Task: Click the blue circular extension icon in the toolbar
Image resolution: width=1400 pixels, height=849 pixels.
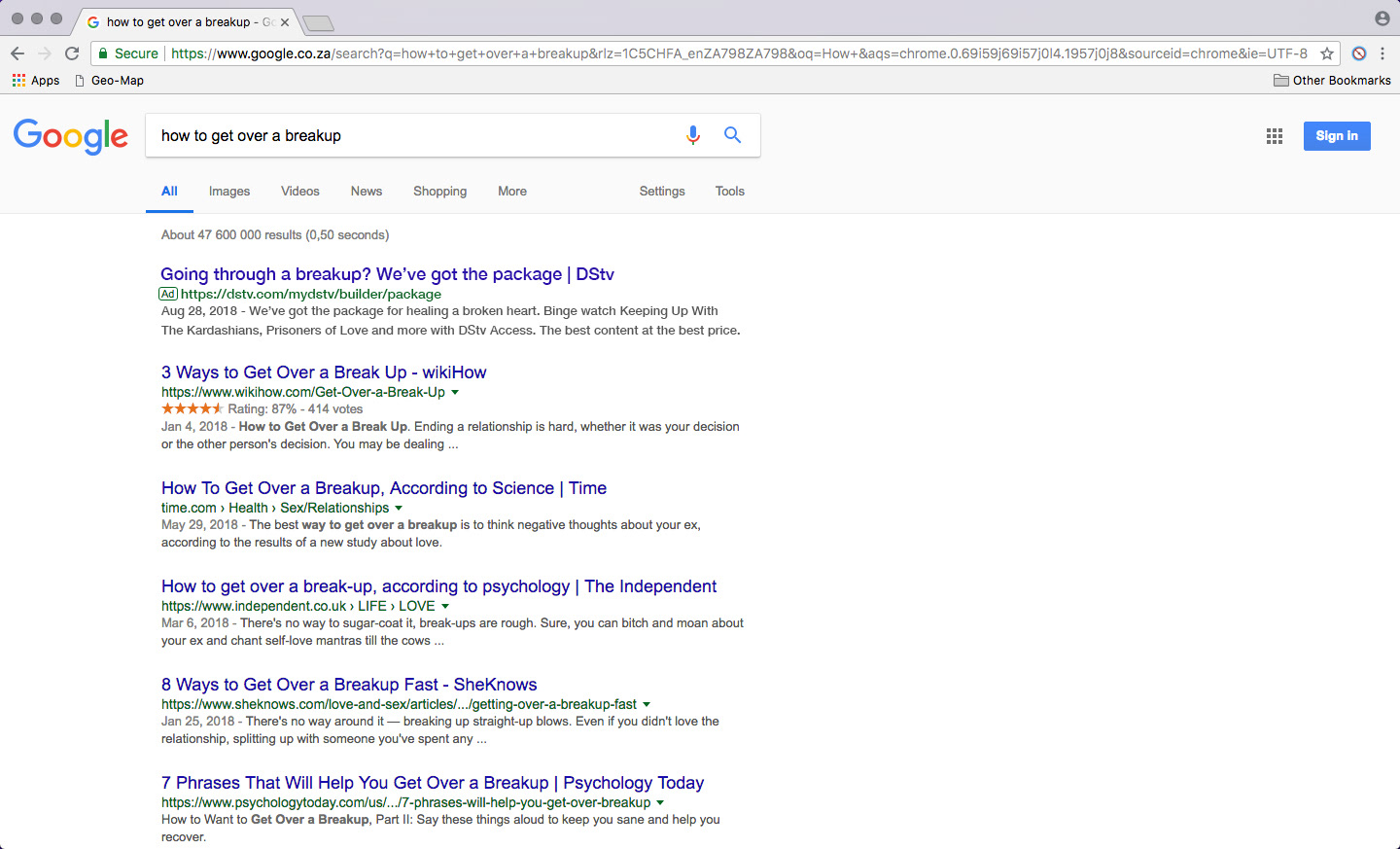Action: [x=1359, y=53]
